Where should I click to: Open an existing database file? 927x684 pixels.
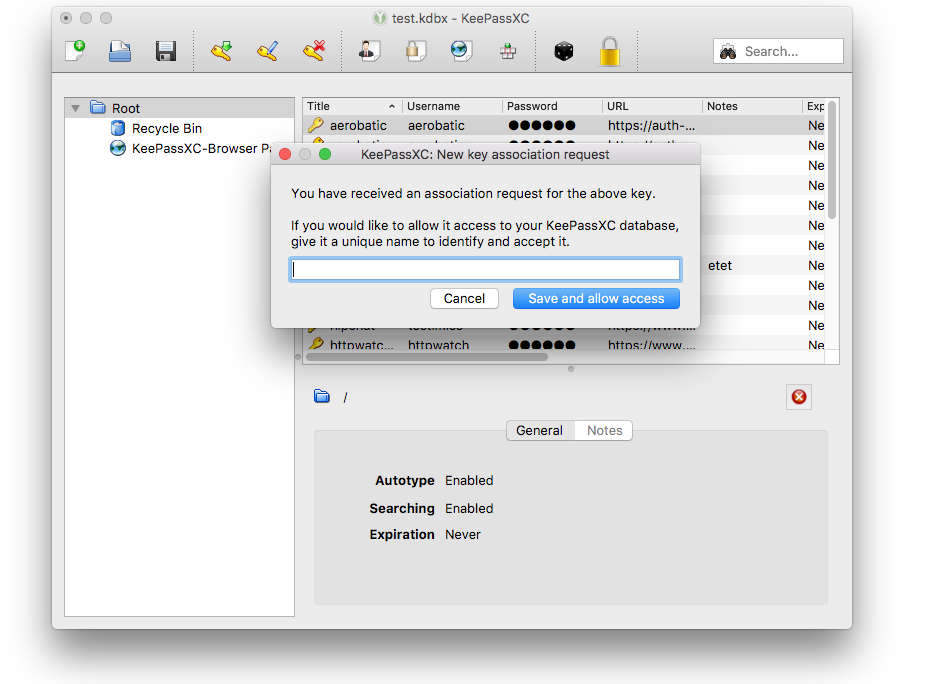[120, 51]
